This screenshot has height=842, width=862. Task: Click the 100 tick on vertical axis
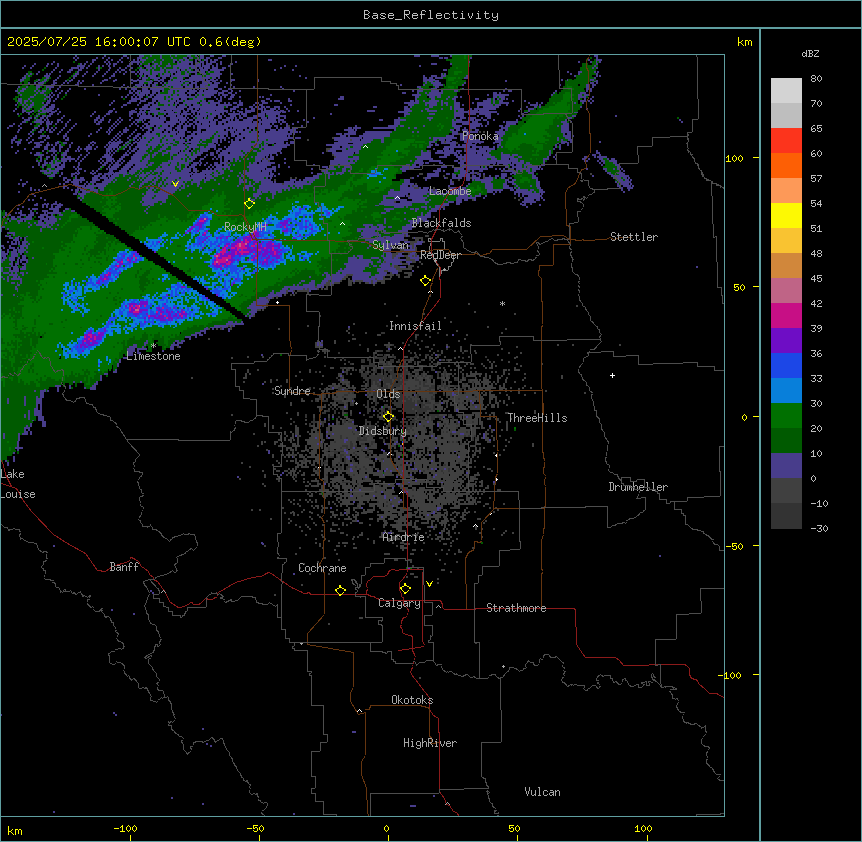pyautogui.click(x=734, y=158)
